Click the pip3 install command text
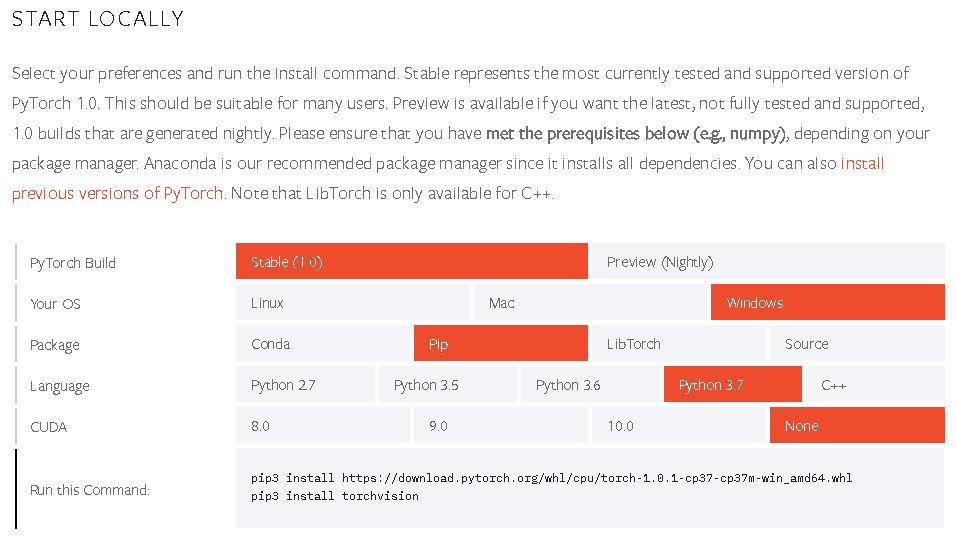 click(551, 478)
